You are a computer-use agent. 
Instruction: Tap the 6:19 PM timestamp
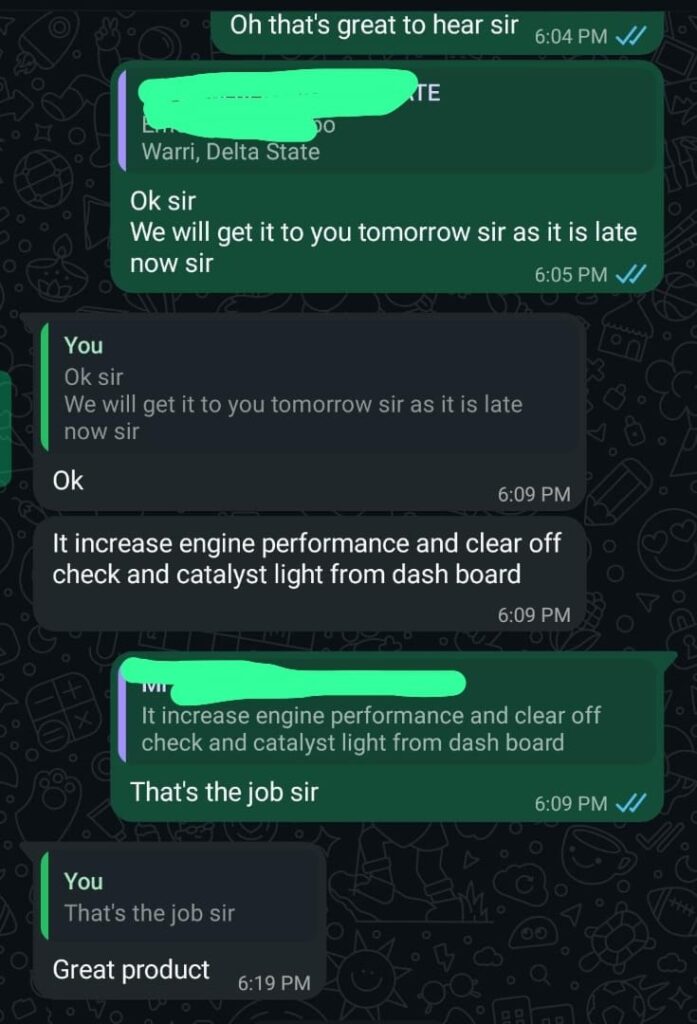point(274,983)
